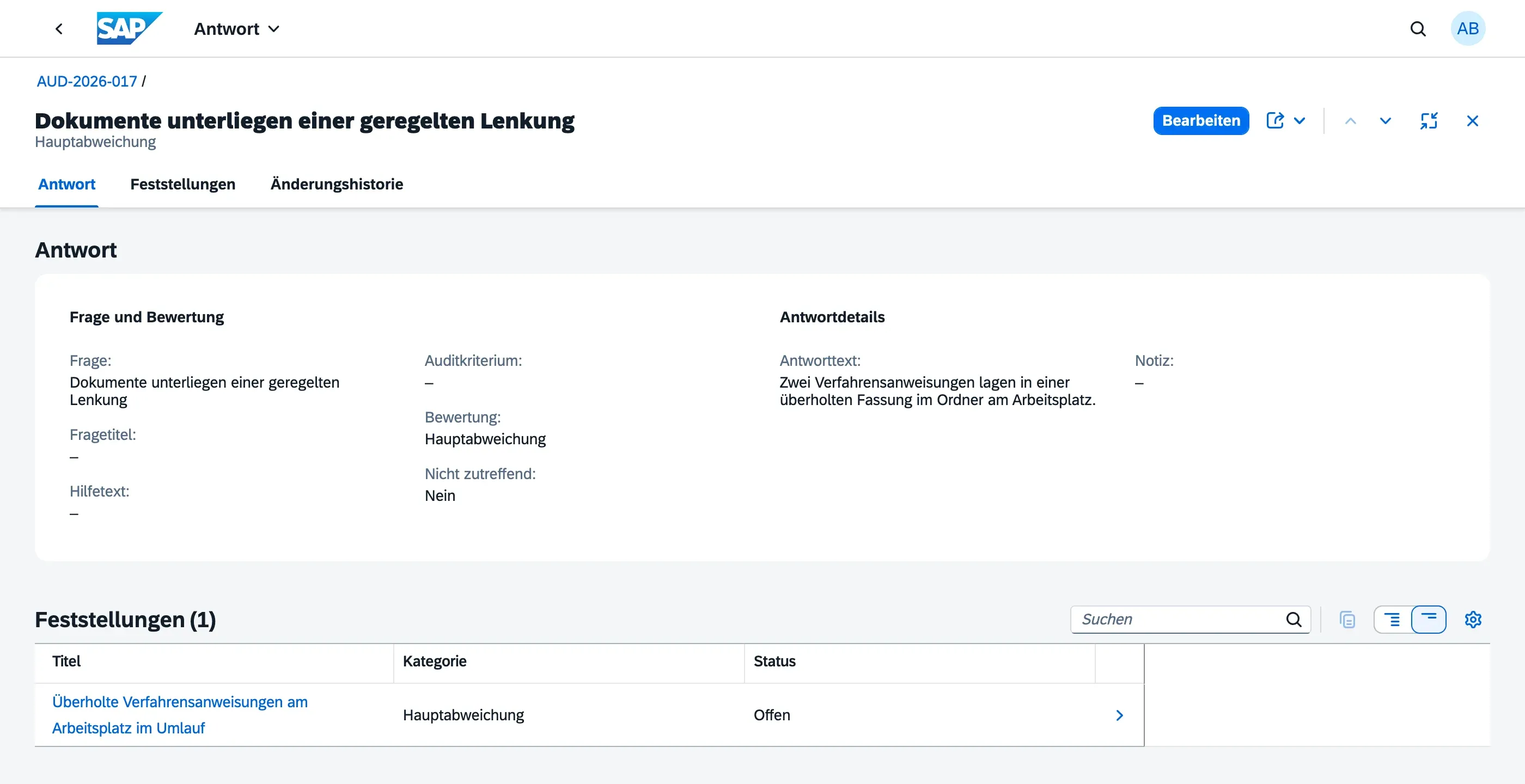
Task: Click the Hauptabweichung subtitle under title
Action: 95,142
